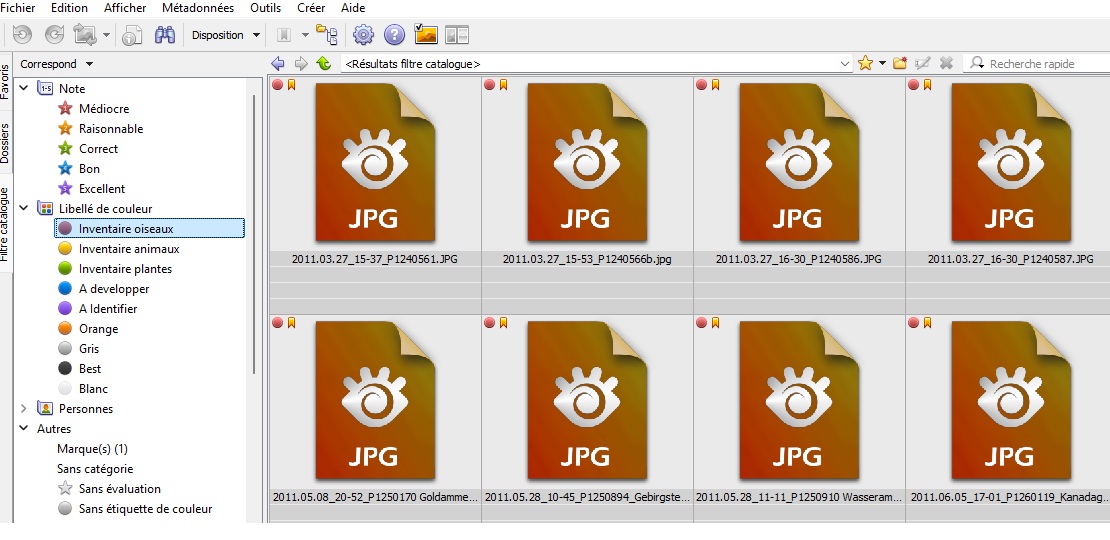This screenshot has width=1110, height=540.
Task: Open the dropdown arrow beside convert icon
Action: (106, 35)
